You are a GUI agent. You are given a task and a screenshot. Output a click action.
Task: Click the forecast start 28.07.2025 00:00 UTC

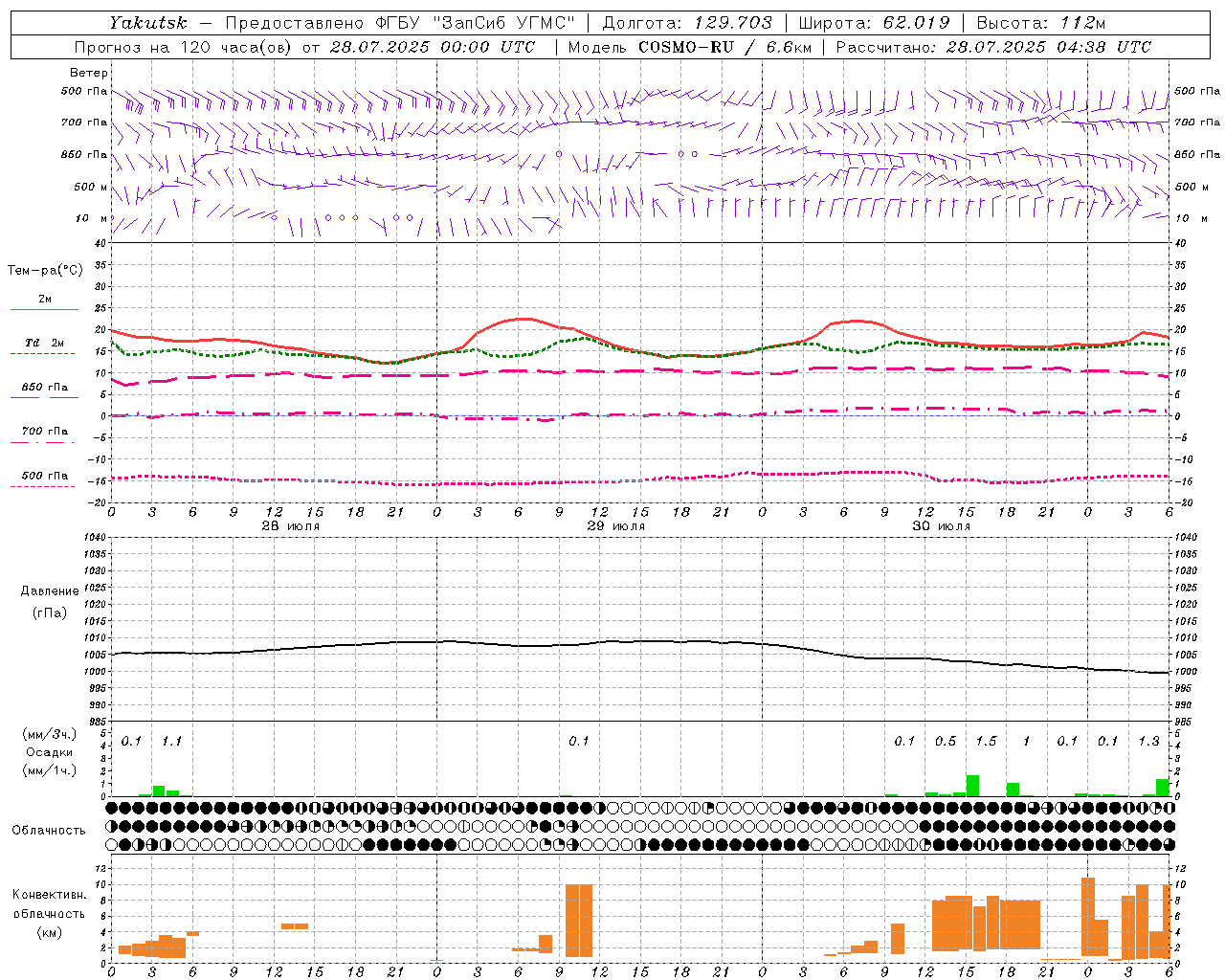(x=433, y=47)
